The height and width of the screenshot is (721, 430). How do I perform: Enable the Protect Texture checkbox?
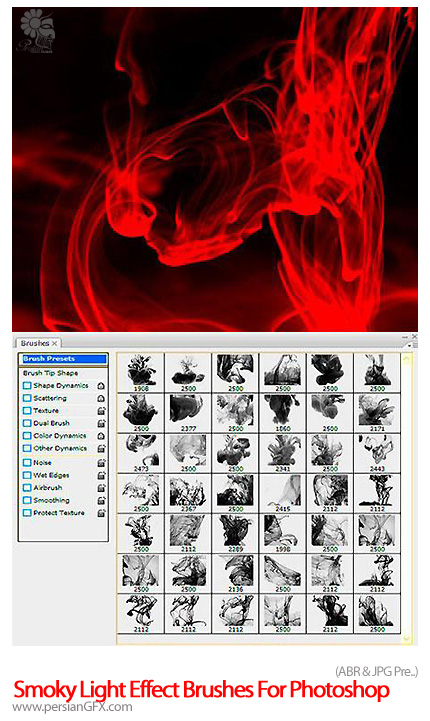point(27,512)
